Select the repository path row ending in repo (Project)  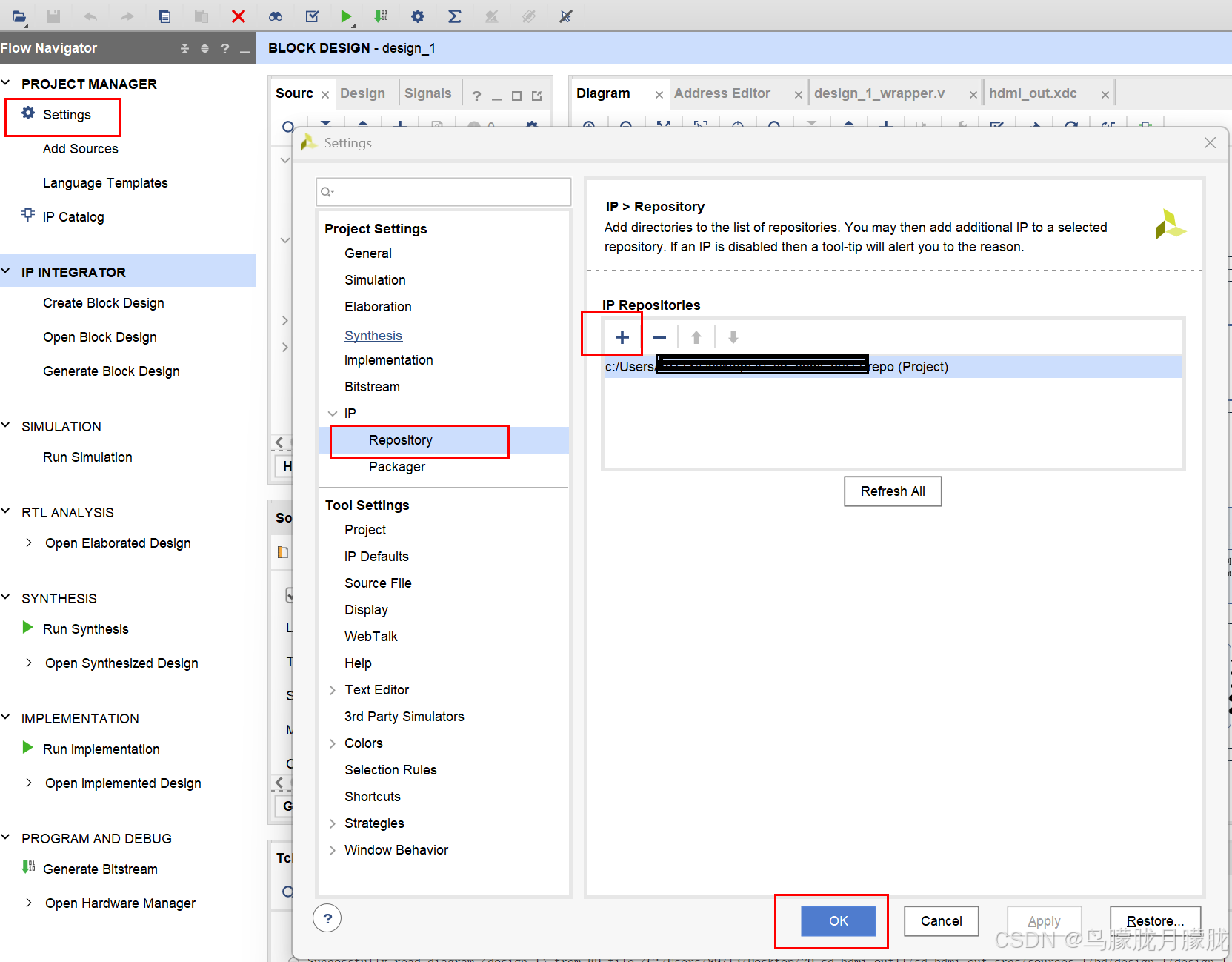click(x=893, y=367)
